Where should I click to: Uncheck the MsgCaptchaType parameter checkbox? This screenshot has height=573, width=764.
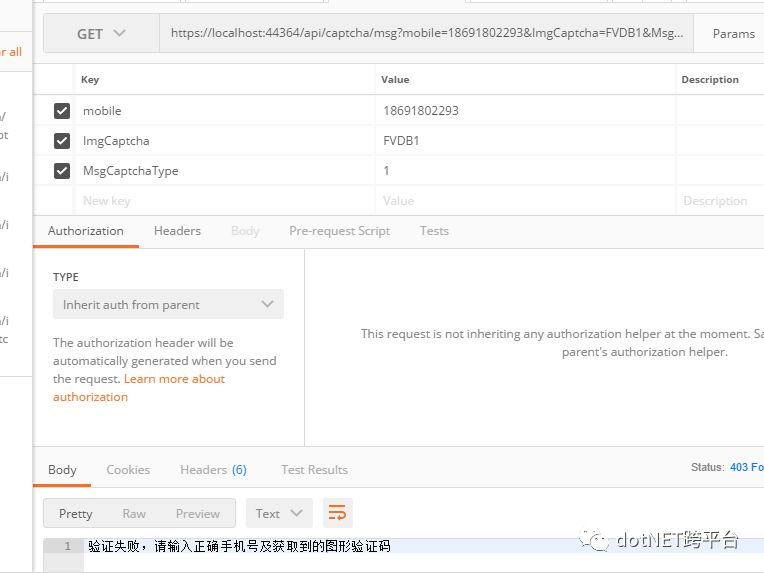(x=62, y=171)
